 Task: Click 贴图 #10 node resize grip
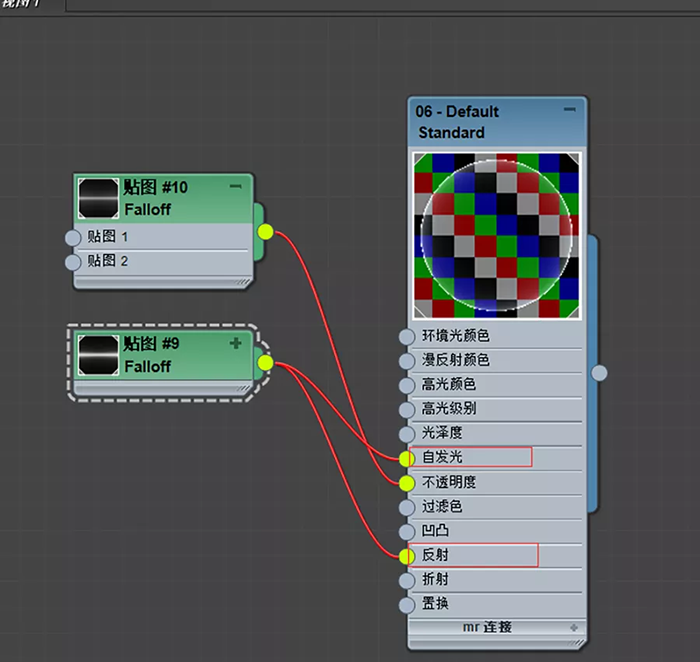pyautogui.click(x=243, y=282)
